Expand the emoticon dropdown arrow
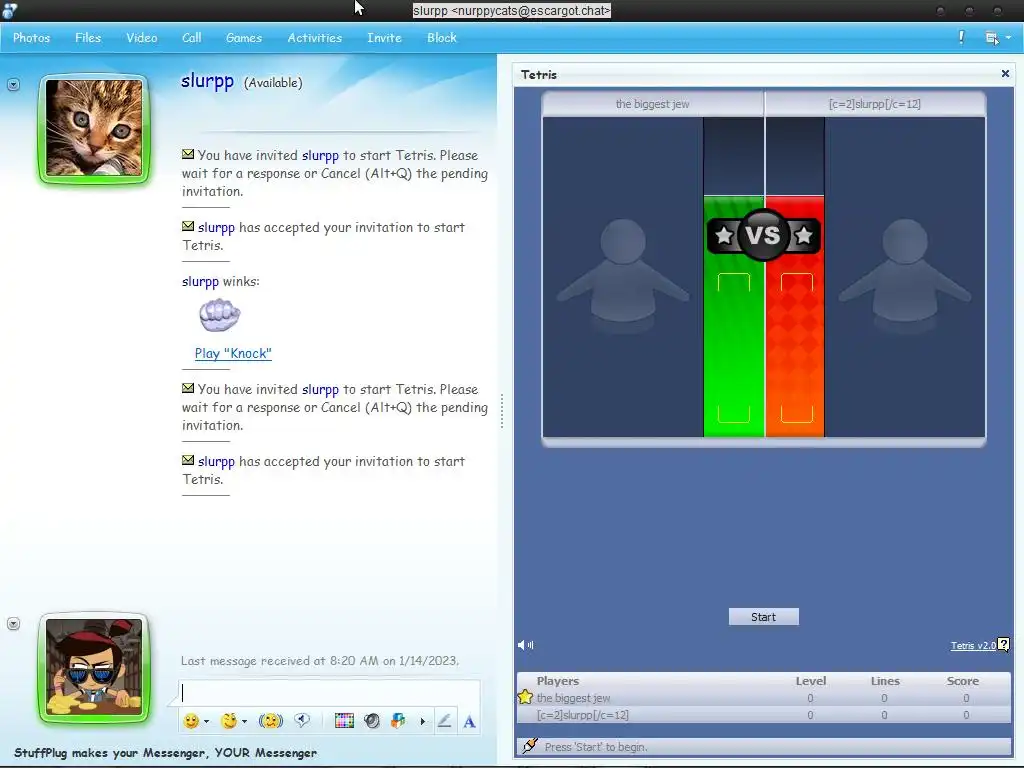The image size is (1024, 768). pos(206,722)
